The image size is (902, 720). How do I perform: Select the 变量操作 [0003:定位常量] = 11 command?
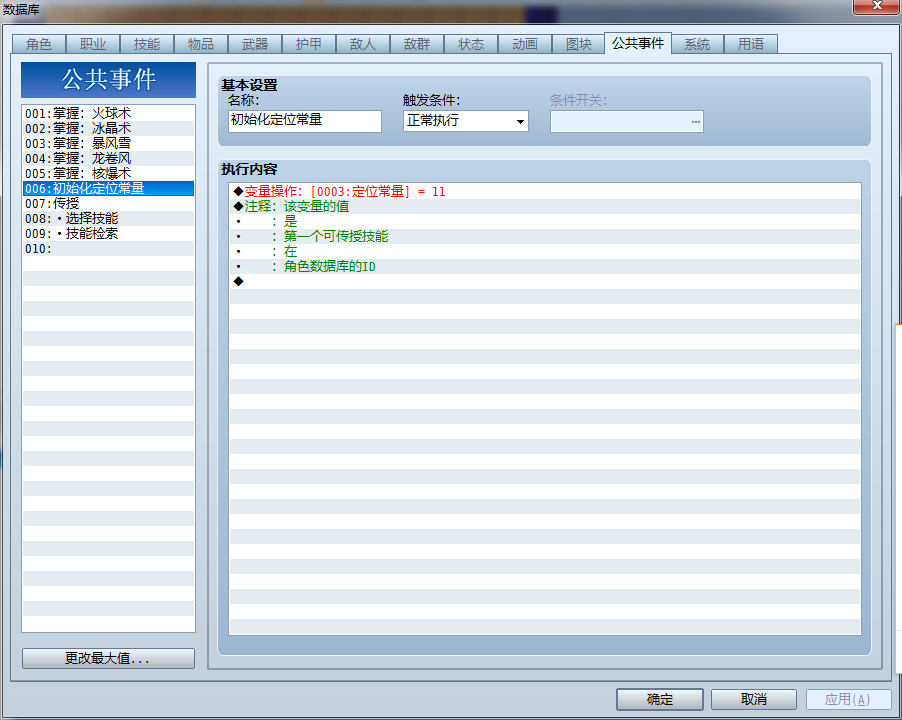[x=545, y=192]
